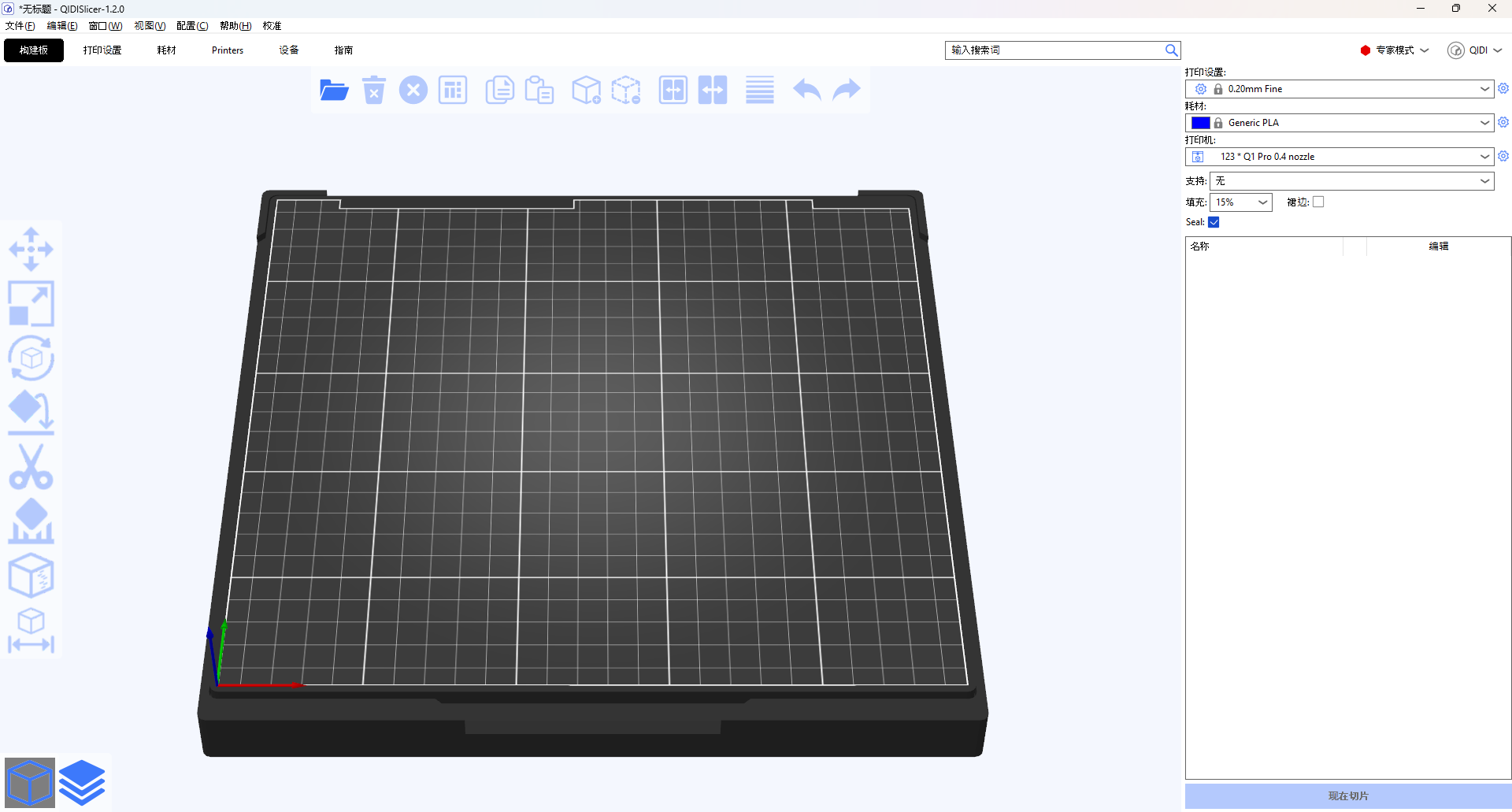Viewport: 1512px width, 812px height.
Task: Click the trash can delete icon
Action: coord(374,91)
